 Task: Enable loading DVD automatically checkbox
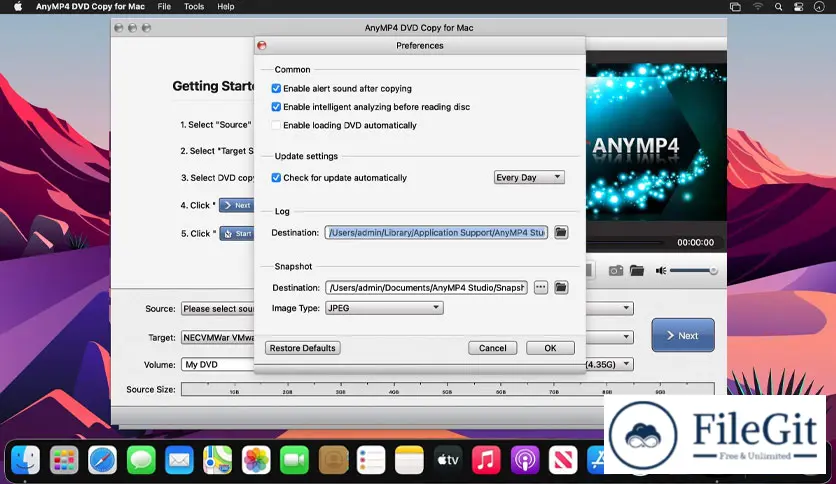coord(276,125)
